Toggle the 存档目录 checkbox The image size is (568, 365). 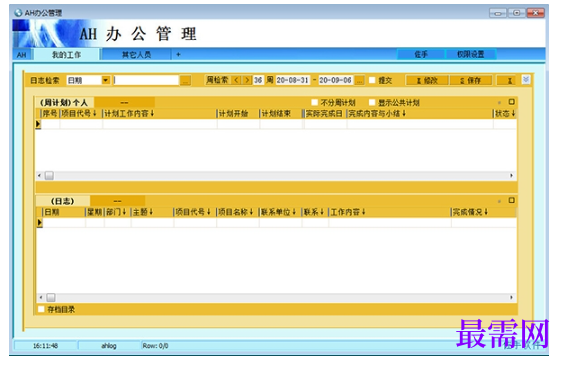pyautogui.click(x=41, y=309)
